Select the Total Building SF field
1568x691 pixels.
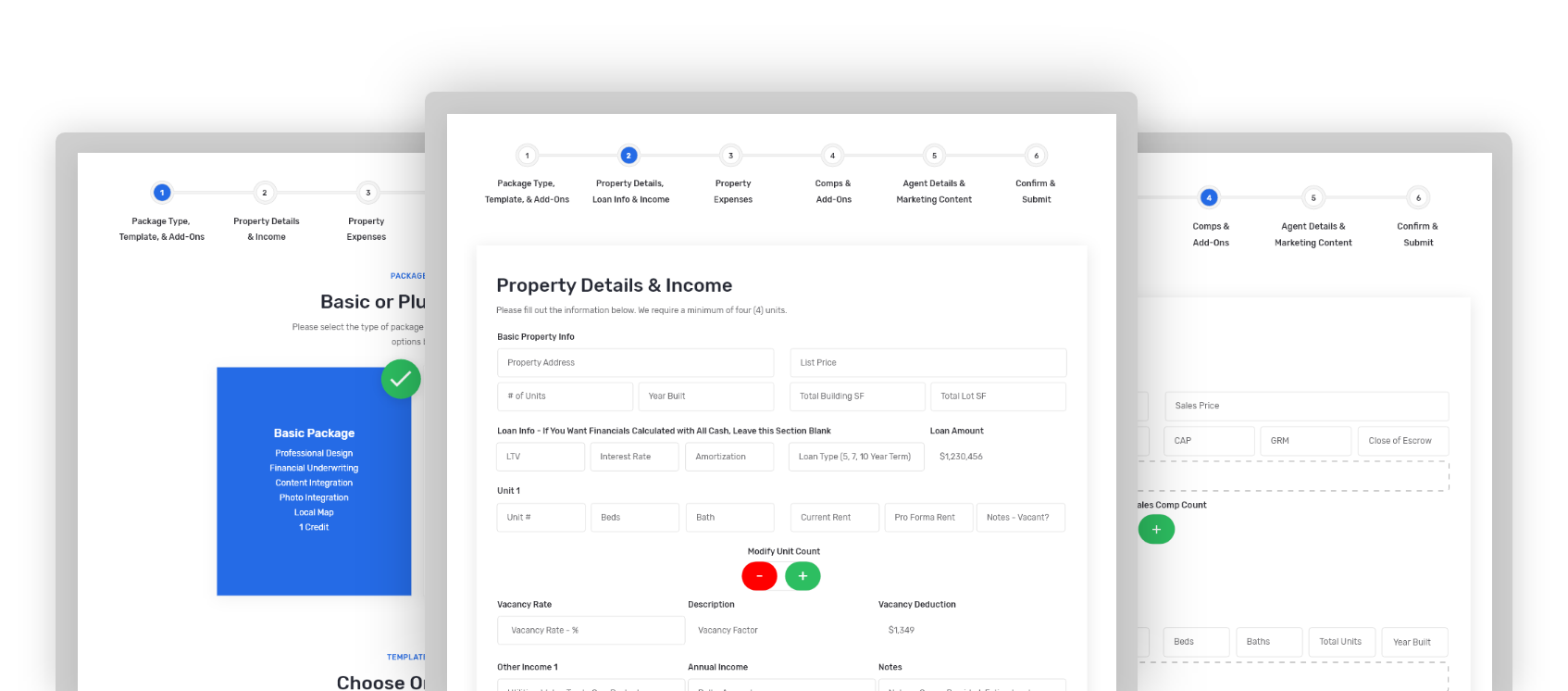[857, 396]
